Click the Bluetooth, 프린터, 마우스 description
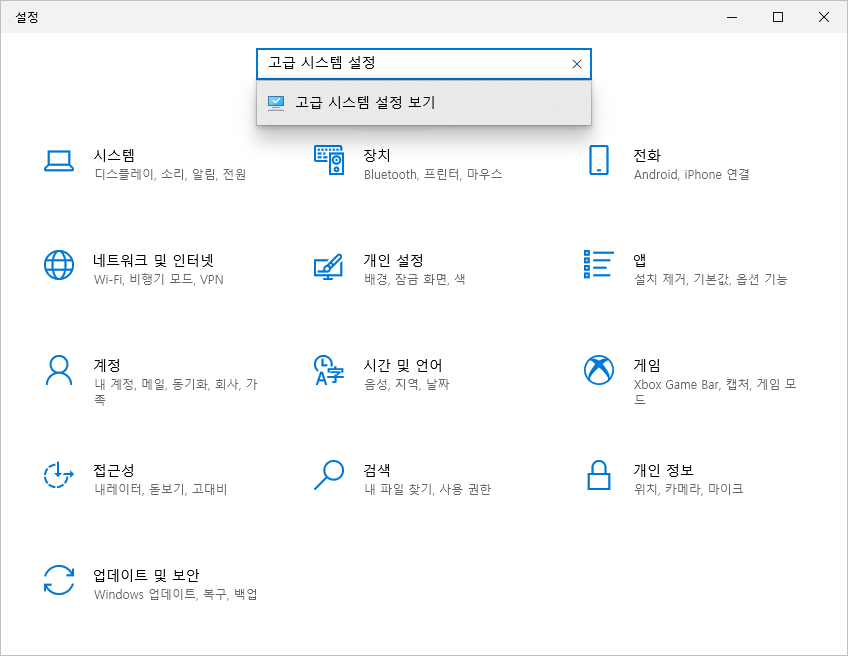The height and width of the screenshot is (656, 848). pyautogui.click(x=433, y=174)
